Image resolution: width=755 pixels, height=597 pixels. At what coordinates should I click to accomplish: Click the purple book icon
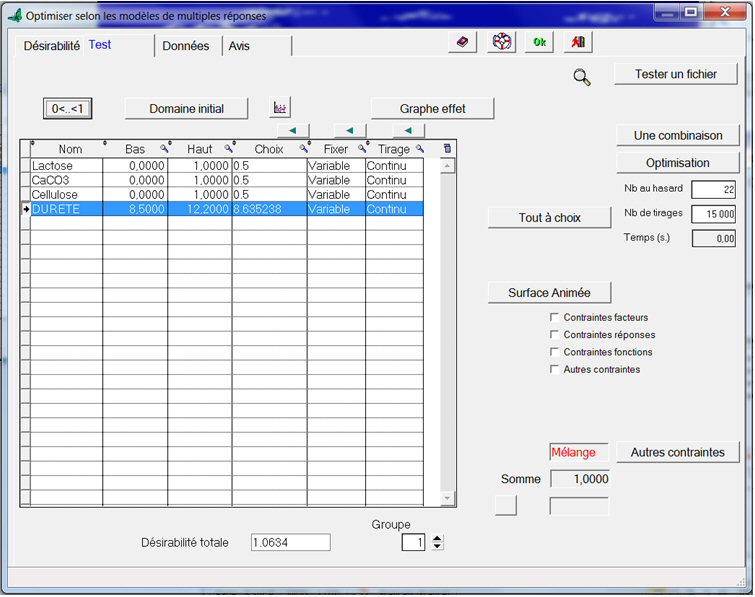coord(463,43)
